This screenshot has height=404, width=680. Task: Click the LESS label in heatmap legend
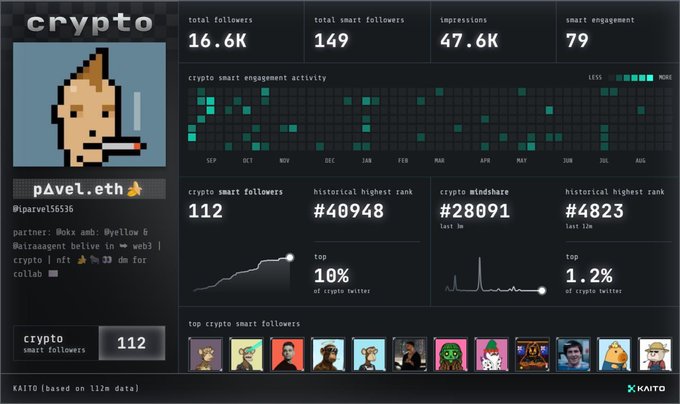[595, 78]
